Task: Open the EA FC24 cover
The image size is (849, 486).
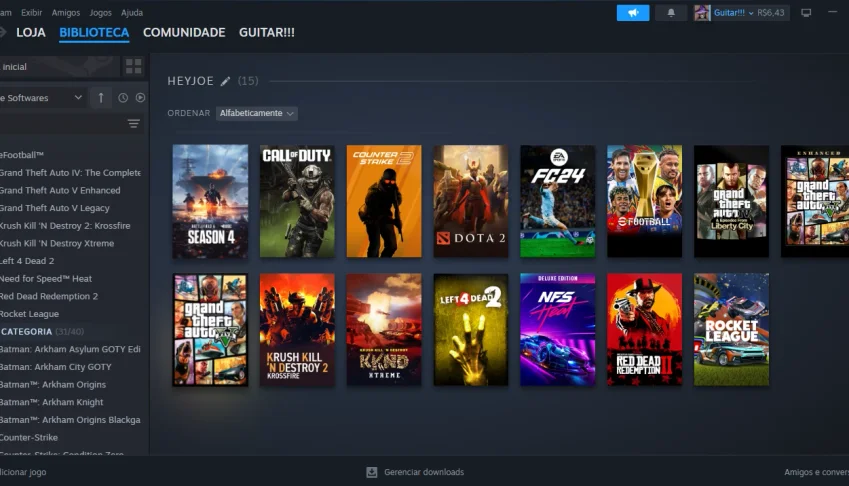Action: 557,201
